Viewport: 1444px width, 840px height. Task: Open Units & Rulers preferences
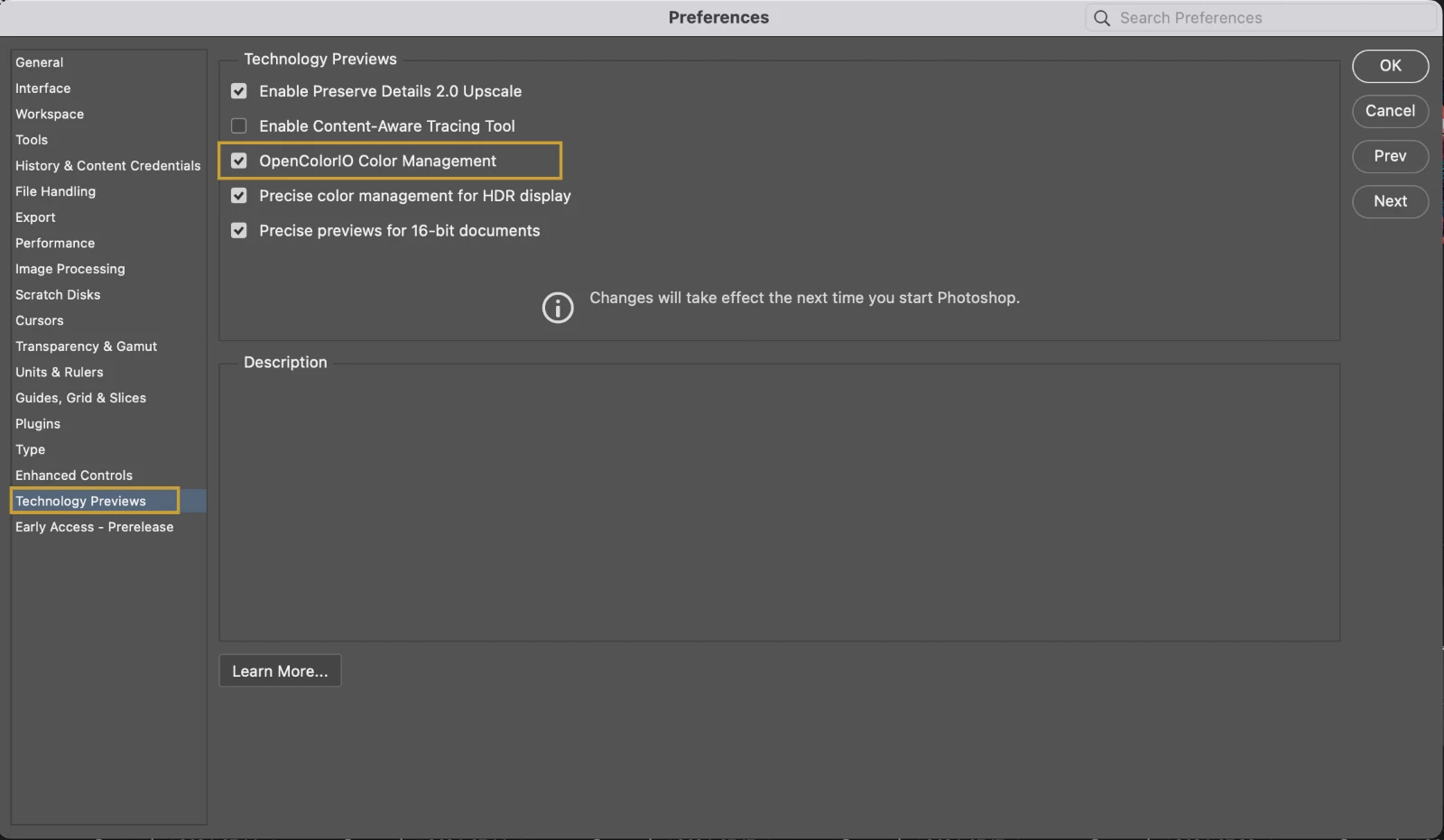pyautogui.click(x=60, y=372)
